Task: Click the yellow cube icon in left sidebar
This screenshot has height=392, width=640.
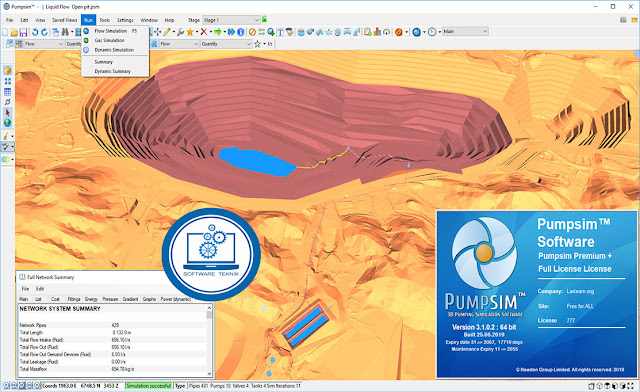Action: pyautogui.click(x=7, y=71)
